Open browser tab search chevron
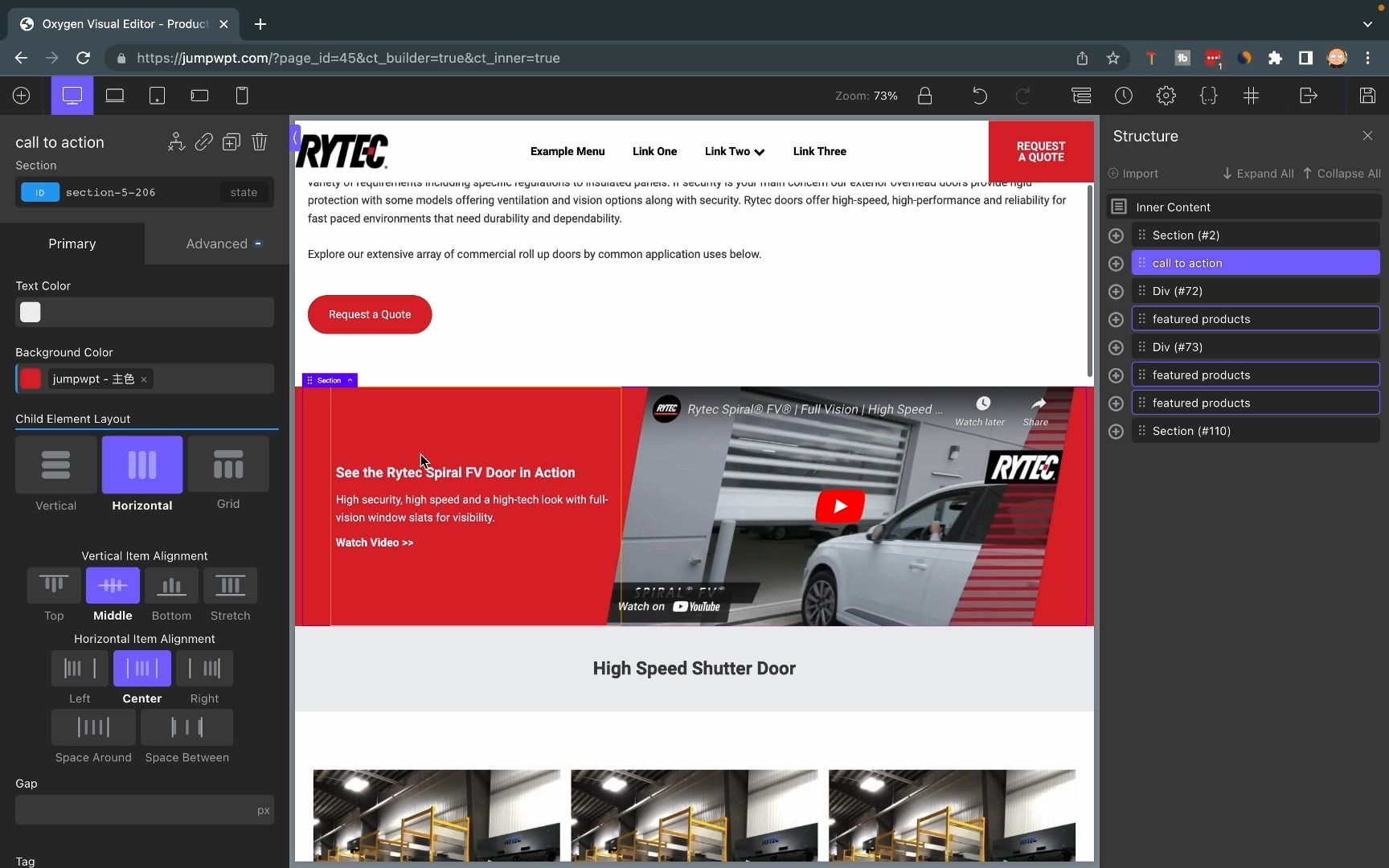Screen dimensions: 1389x868 pos(1368,24)
